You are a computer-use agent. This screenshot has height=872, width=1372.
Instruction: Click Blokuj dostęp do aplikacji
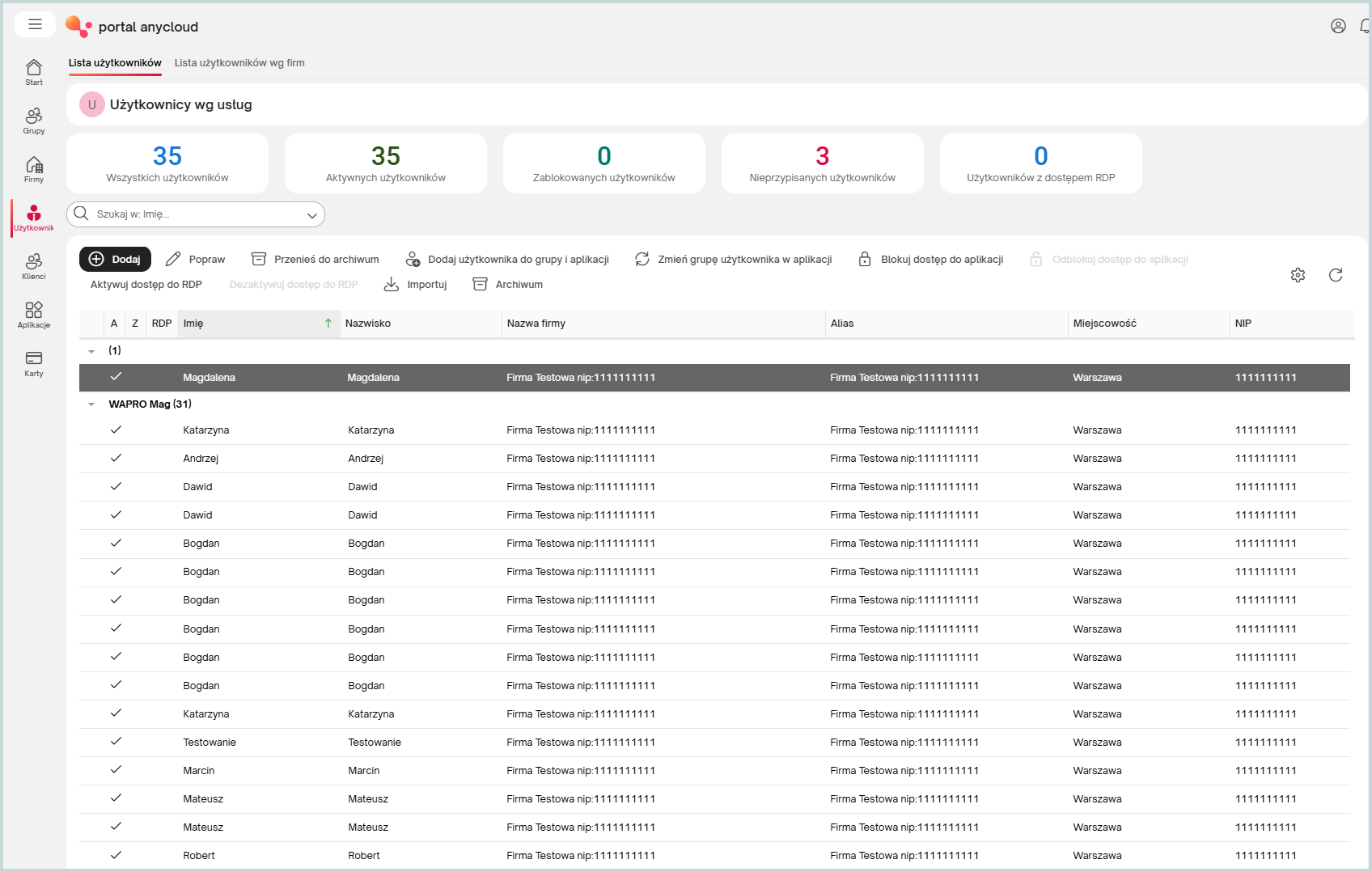(x=931, y=259)
